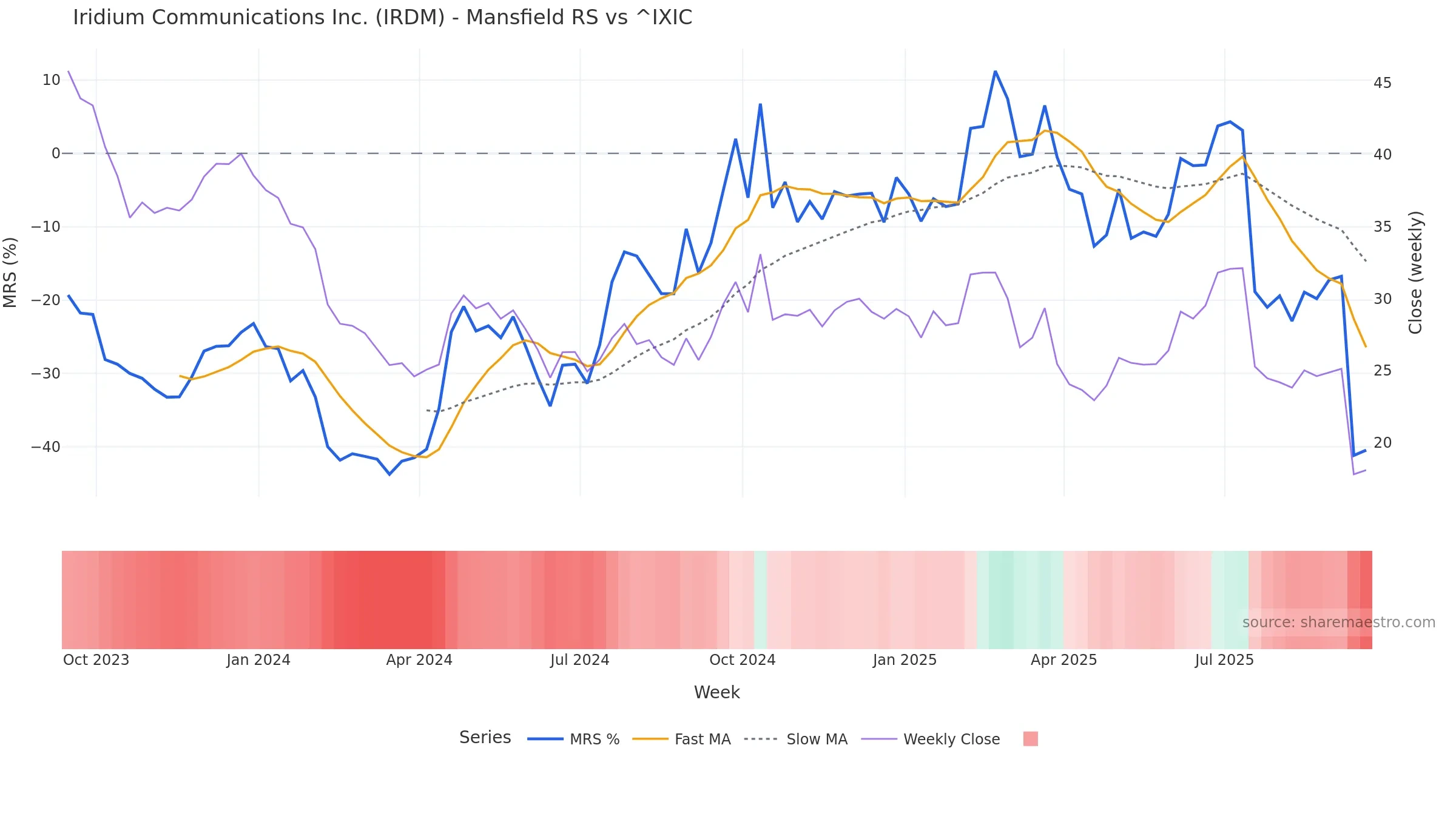The width and height of the screenshot is (1456, 819).
Task: Click the MRS peak point near March 2025
Action: point(995,72)
